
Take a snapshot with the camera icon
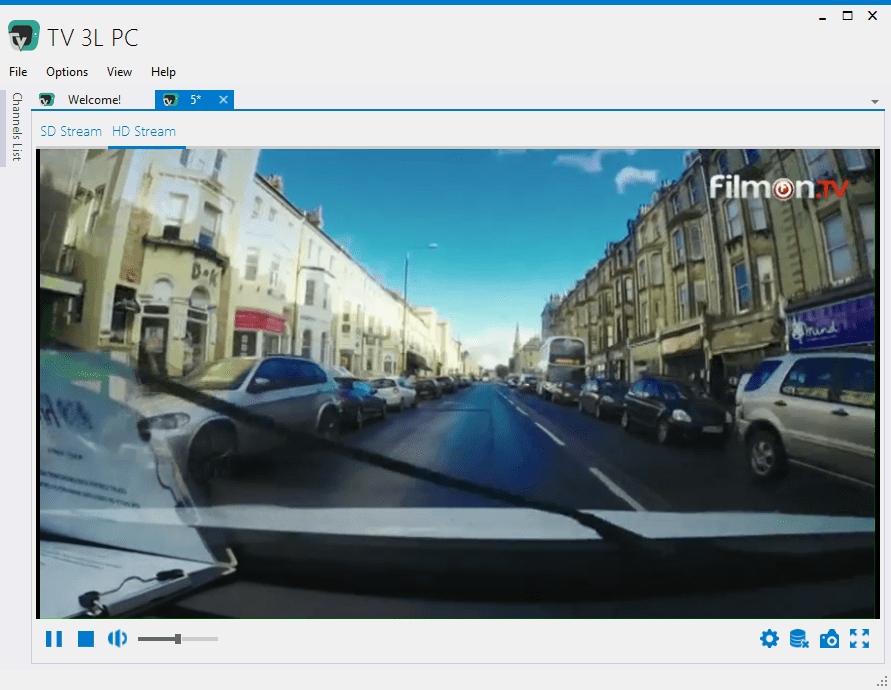(829, 639)
